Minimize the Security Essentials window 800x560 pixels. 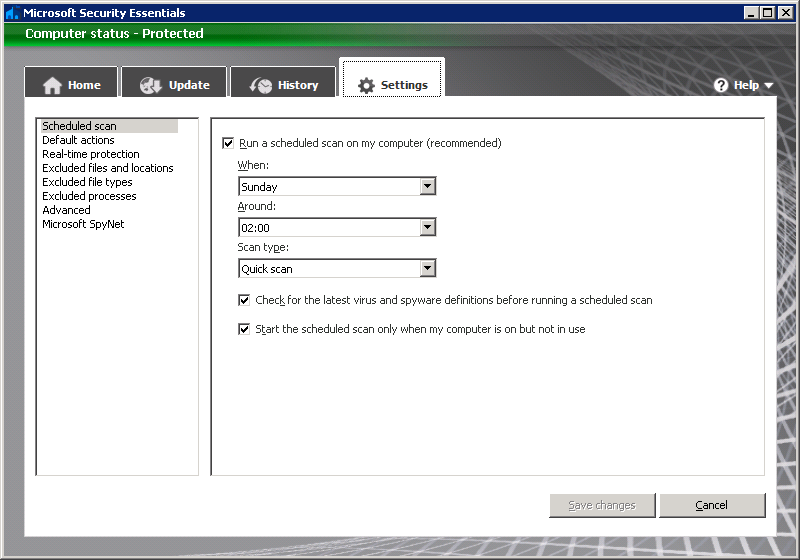coord(751,13)
